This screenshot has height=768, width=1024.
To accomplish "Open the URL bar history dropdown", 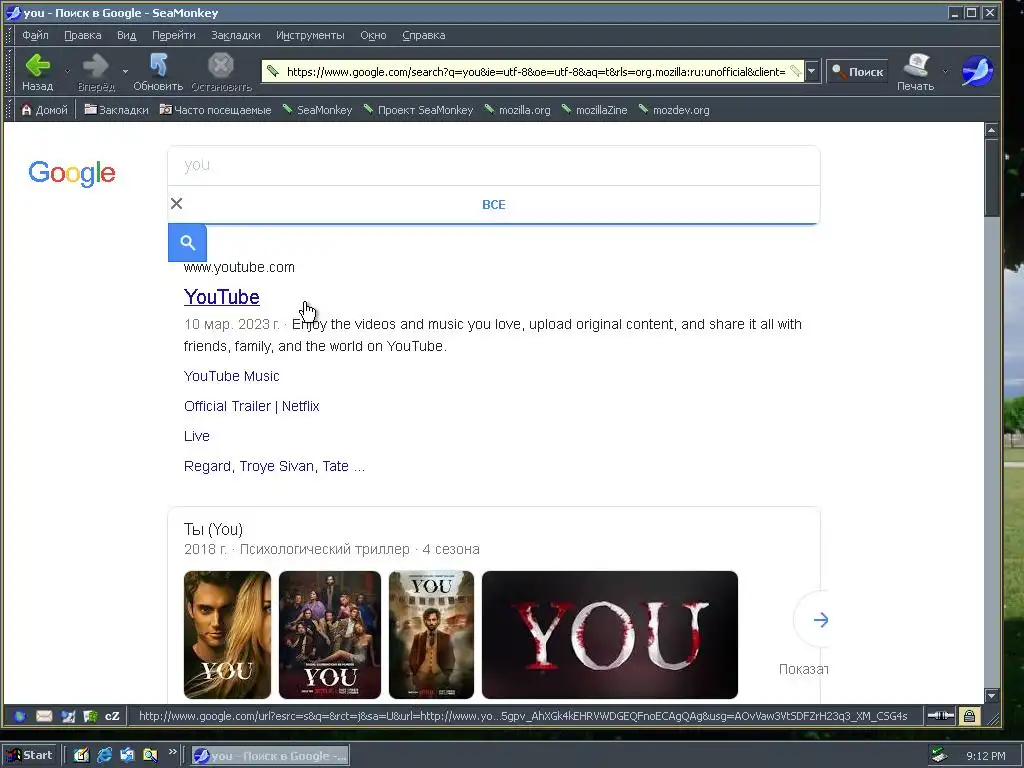I will click(812, 71).
